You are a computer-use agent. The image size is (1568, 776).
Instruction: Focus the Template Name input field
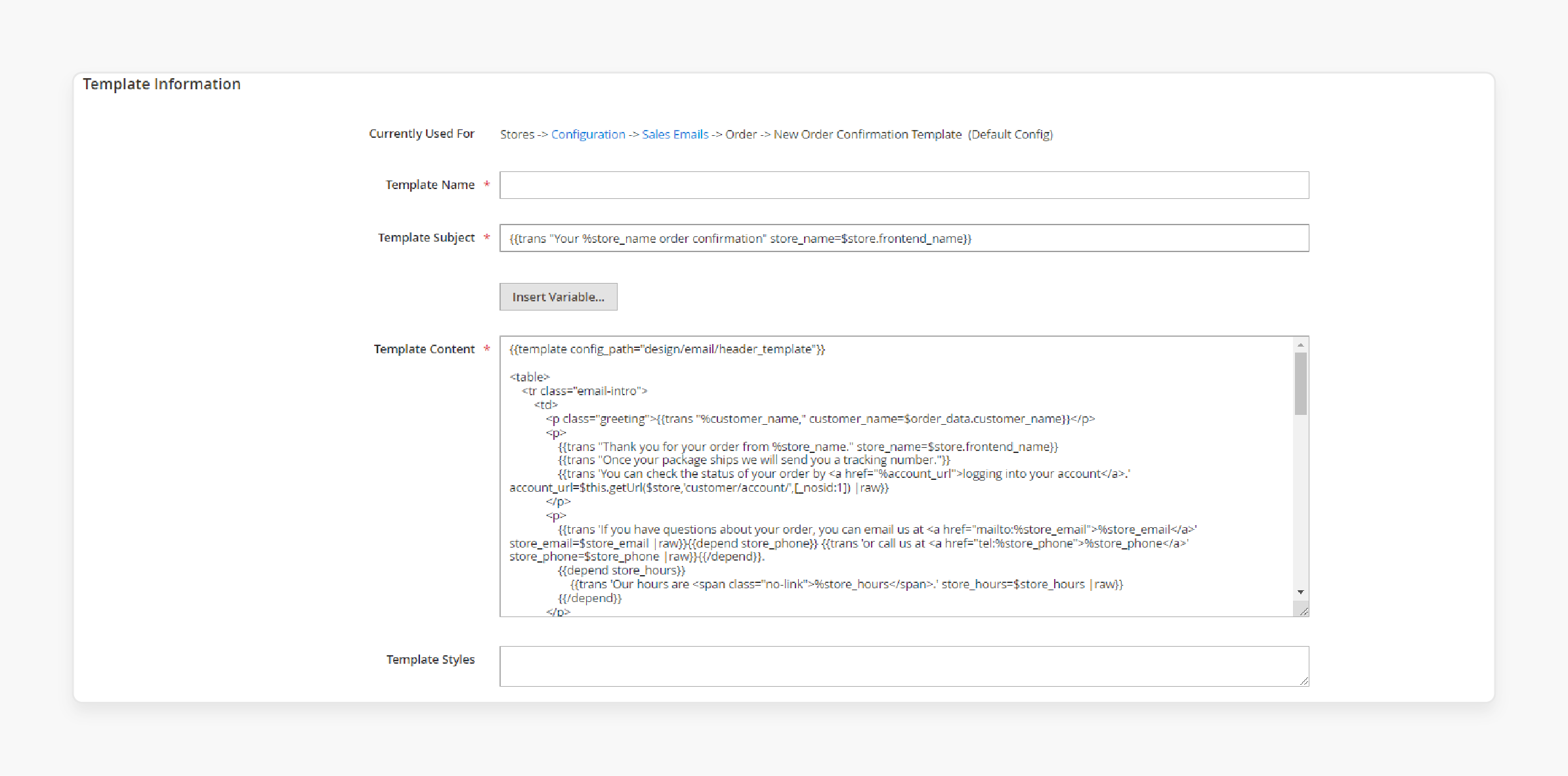point(904,185)
